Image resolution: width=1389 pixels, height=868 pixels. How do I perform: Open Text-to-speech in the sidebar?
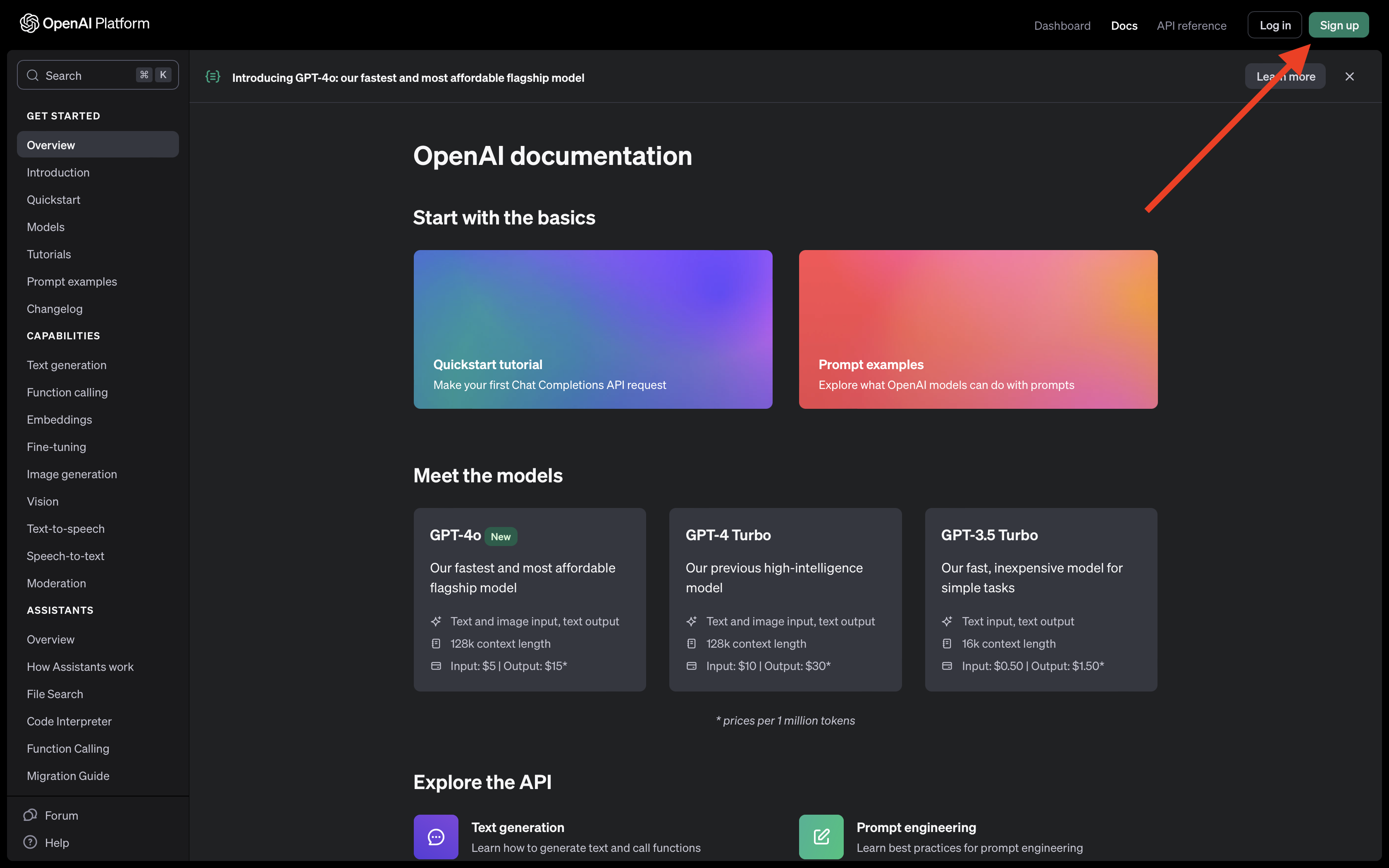[98, 528]
